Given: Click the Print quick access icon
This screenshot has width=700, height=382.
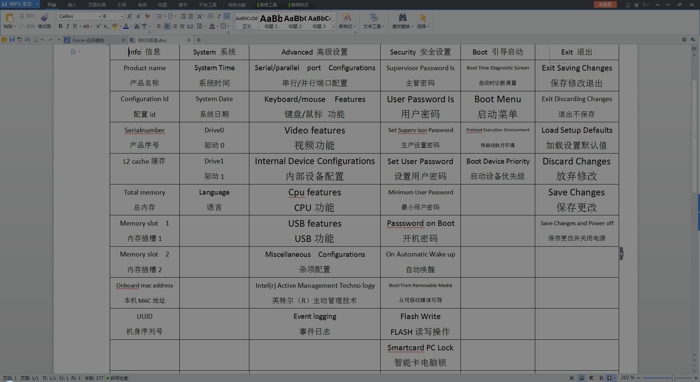Looking at the screenshot, I should coord(27,40).
